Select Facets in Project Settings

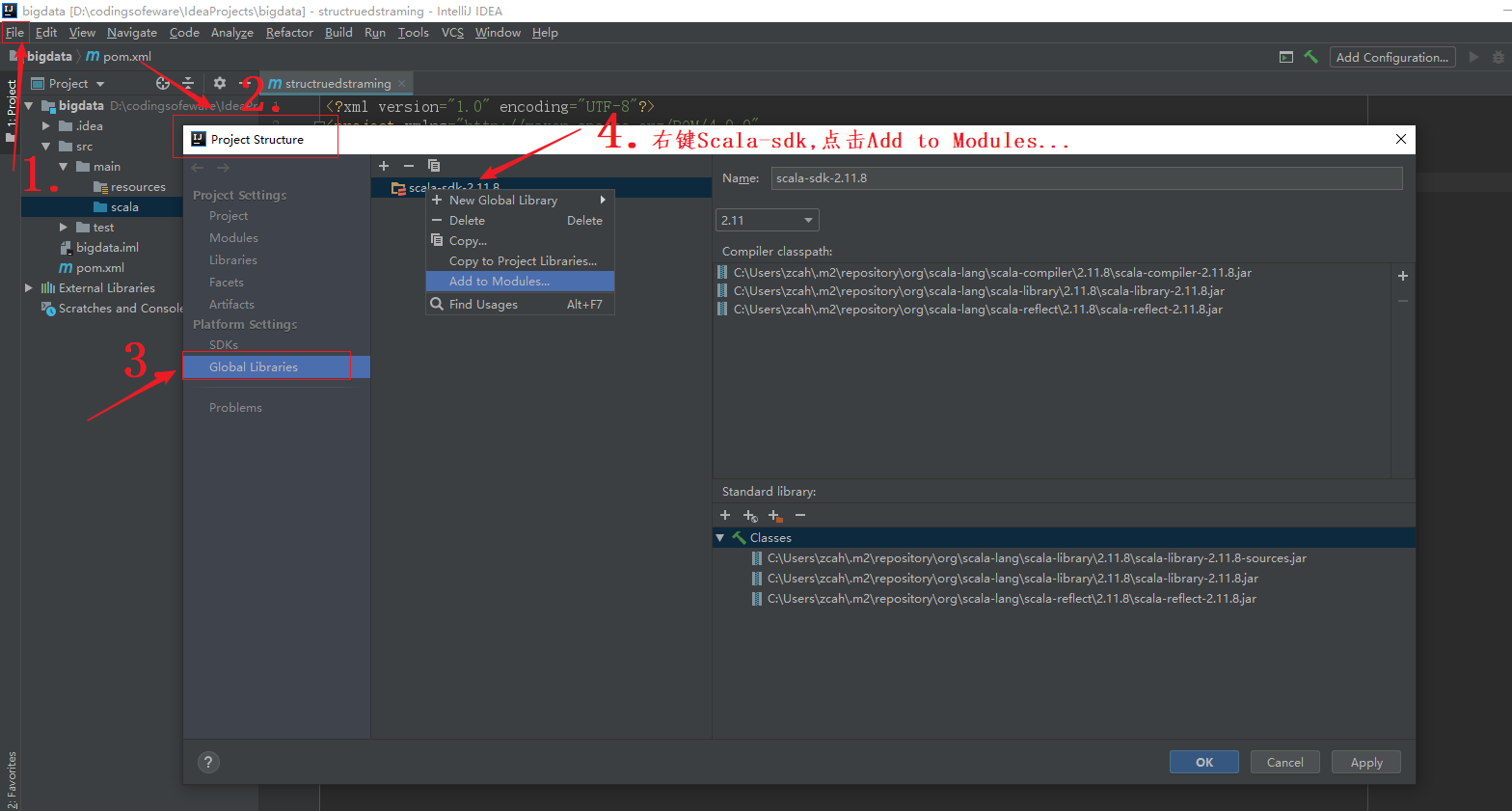[227, 283]
